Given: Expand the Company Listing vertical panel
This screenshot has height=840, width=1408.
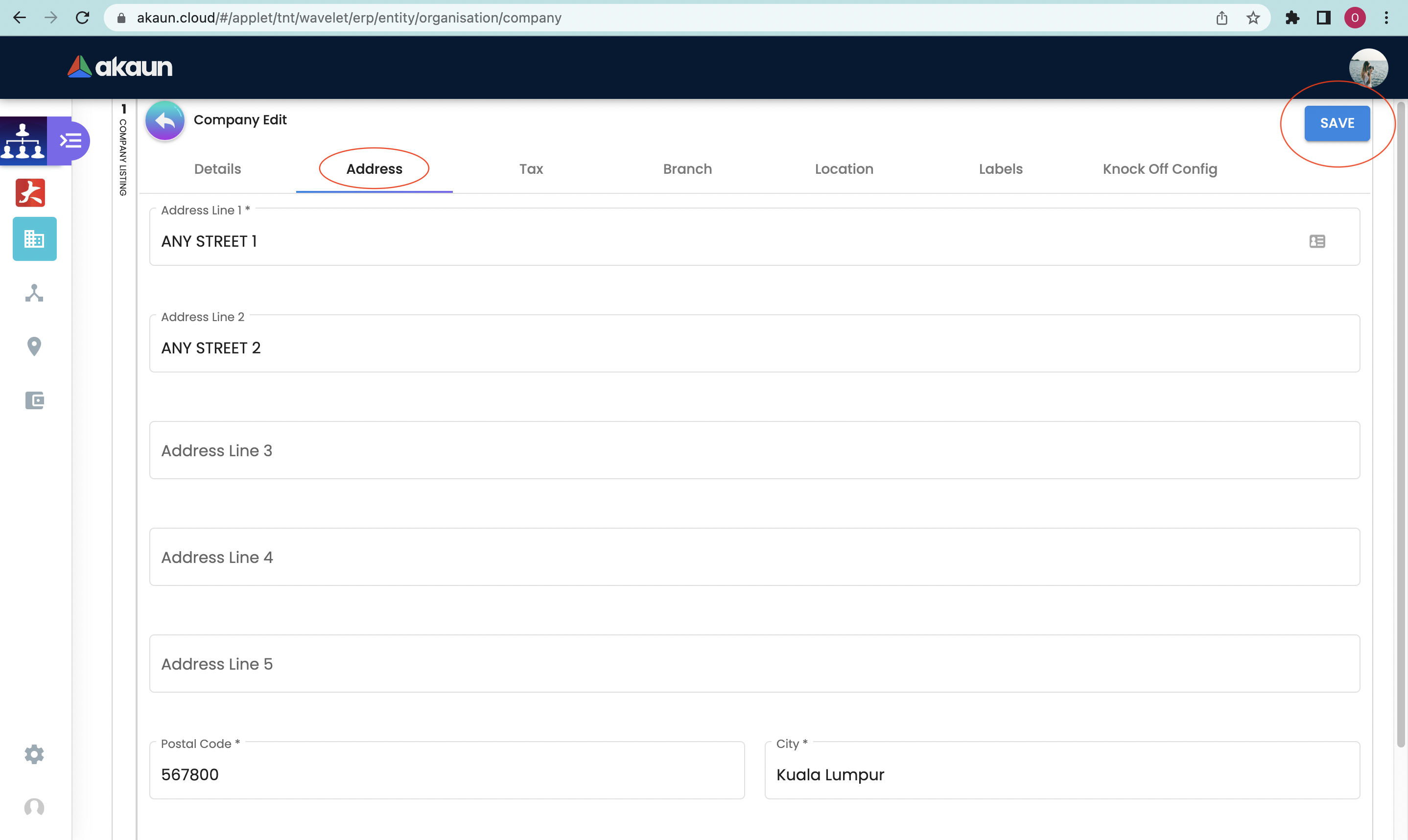Looking at the screenshot, I should tap(123, 150).
